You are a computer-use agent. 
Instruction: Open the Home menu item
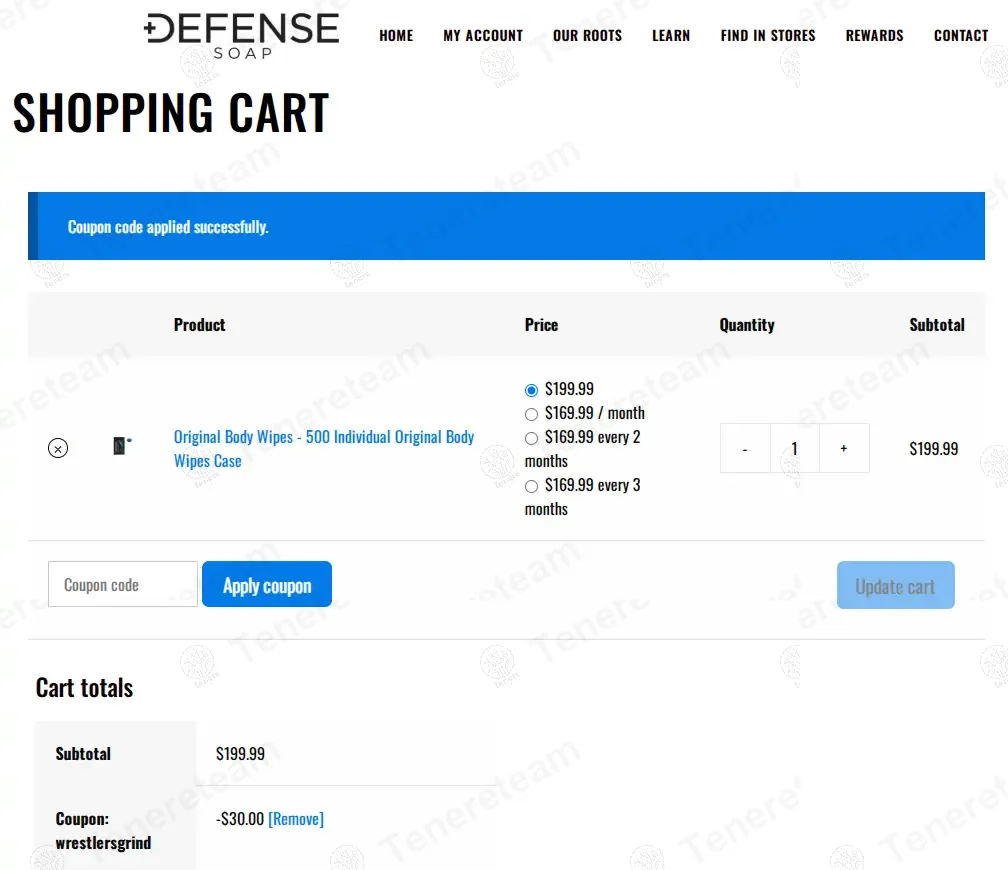[x=396, y=35]
